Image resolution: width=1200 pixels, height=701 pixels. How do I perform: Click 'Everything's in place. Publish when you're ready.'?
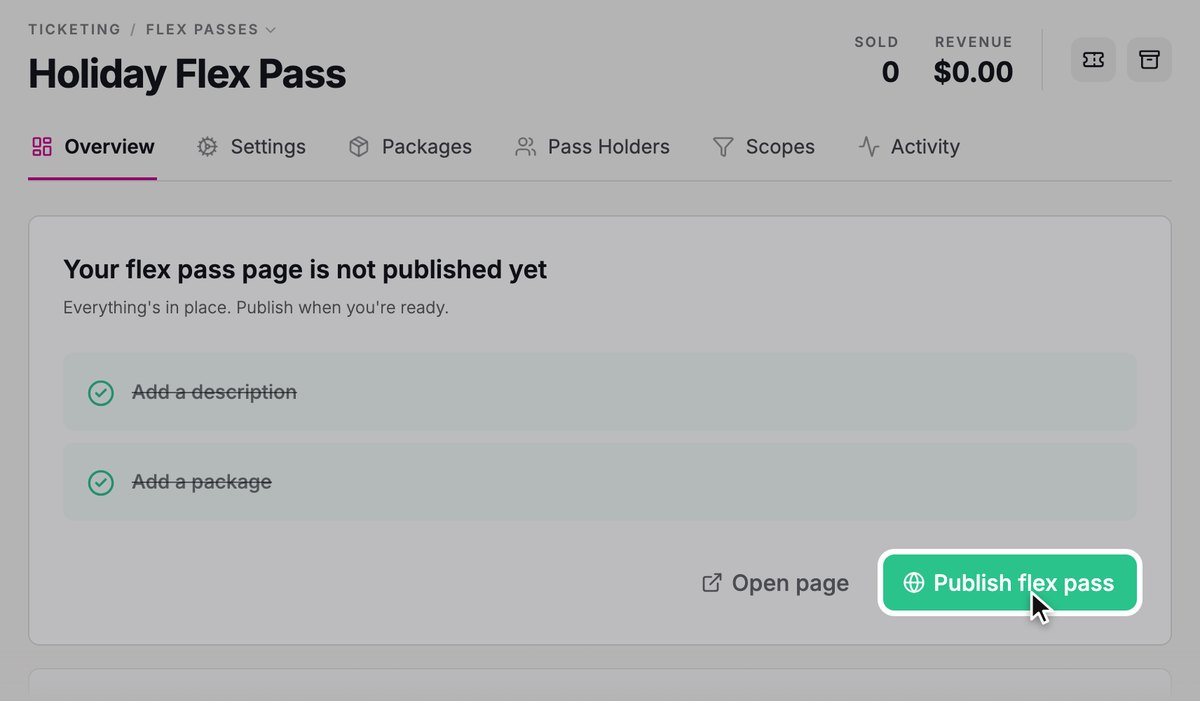[256, 308]
